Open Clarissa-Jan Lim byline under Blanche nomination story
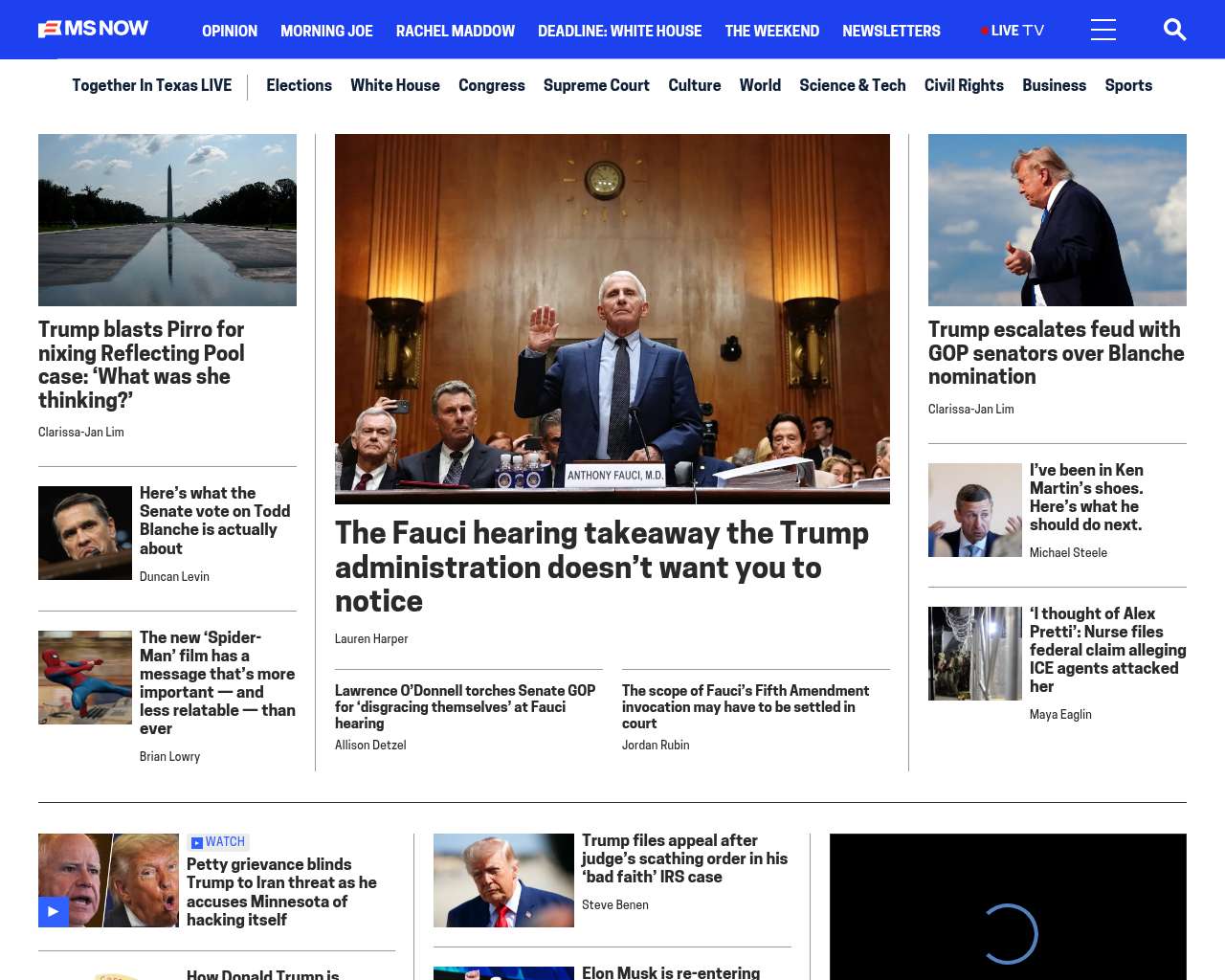Viewport: 1225px width, 980px height. (x=971, y=410)
